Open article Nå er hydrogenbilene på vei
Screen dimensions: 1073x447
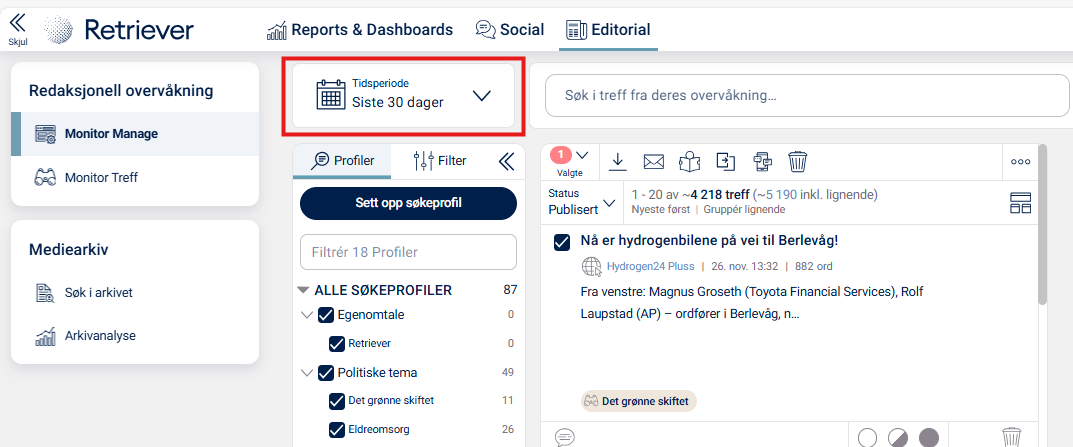(x=710, y=241)
